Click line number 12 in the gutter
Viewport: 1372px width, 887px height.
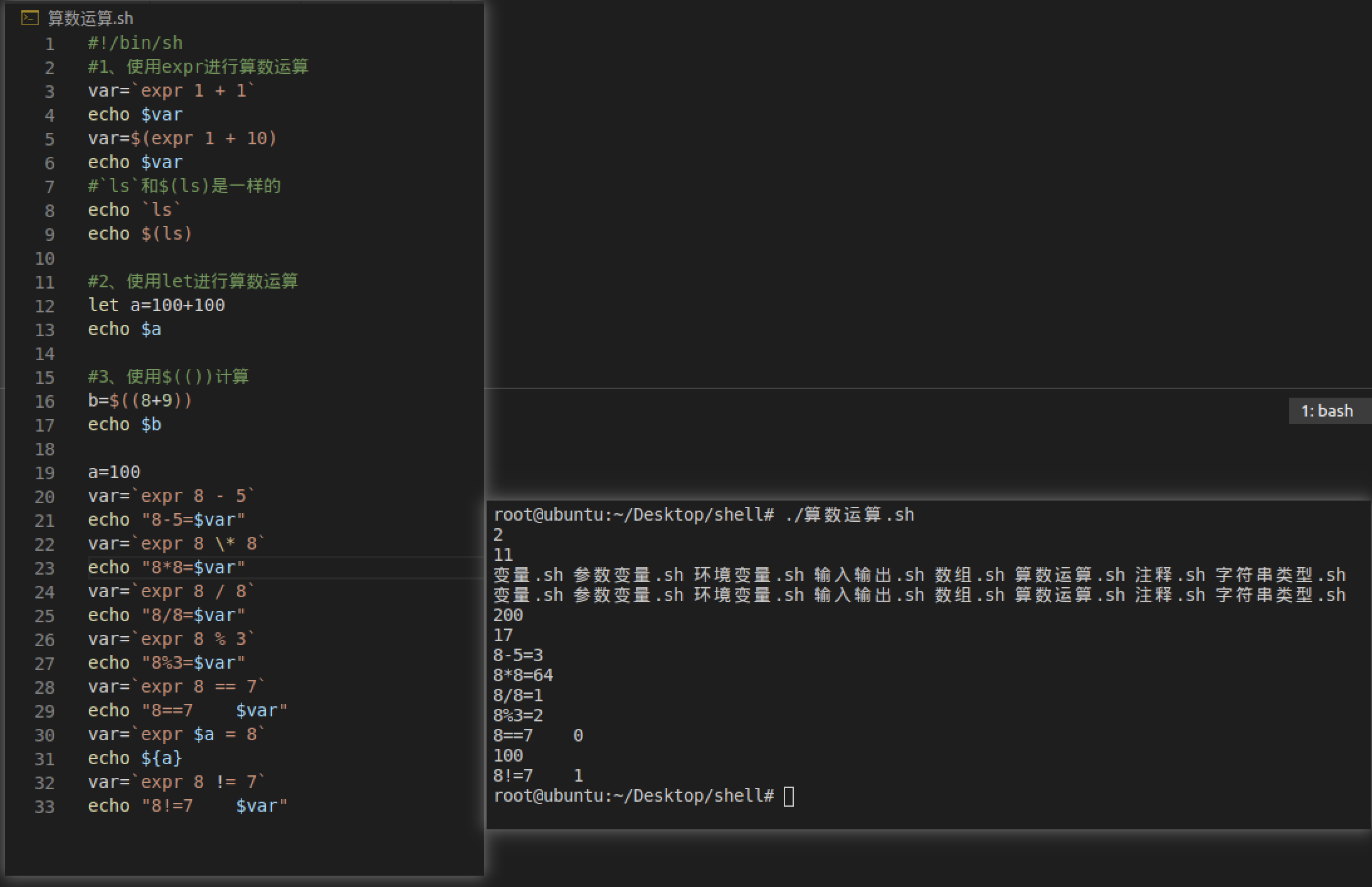[x=45, y=306]
